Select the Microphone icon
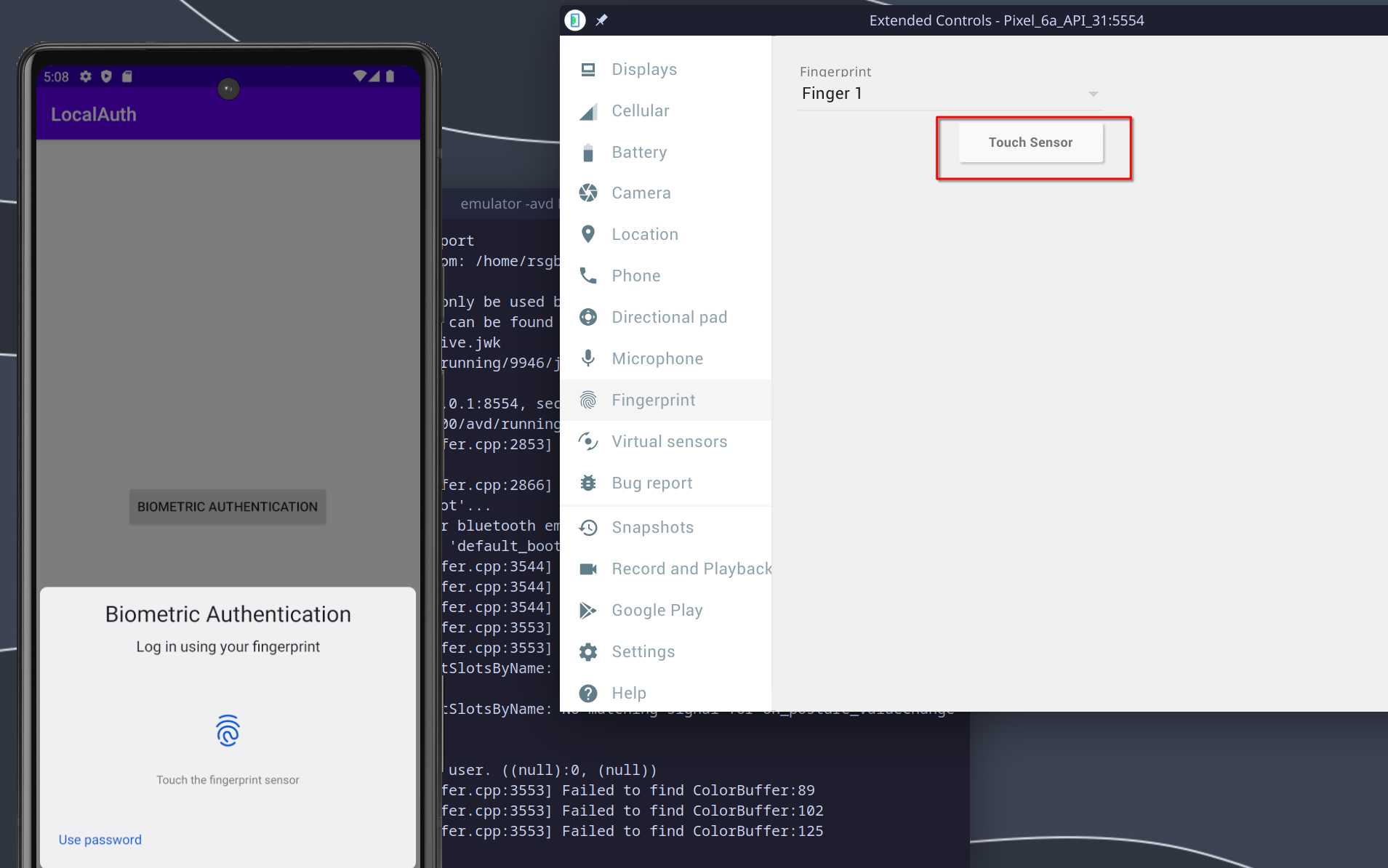The height and width of the screenshot is (868, 1388). click(588, 358)
